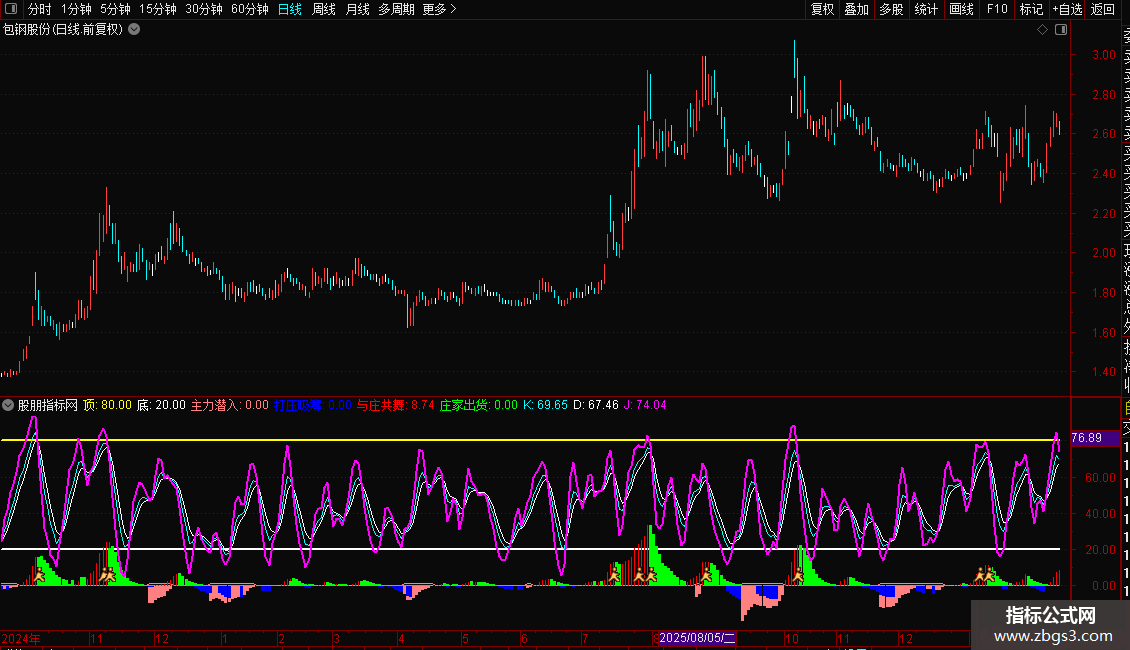Click the 统计 statistics button

click(926, 9)
